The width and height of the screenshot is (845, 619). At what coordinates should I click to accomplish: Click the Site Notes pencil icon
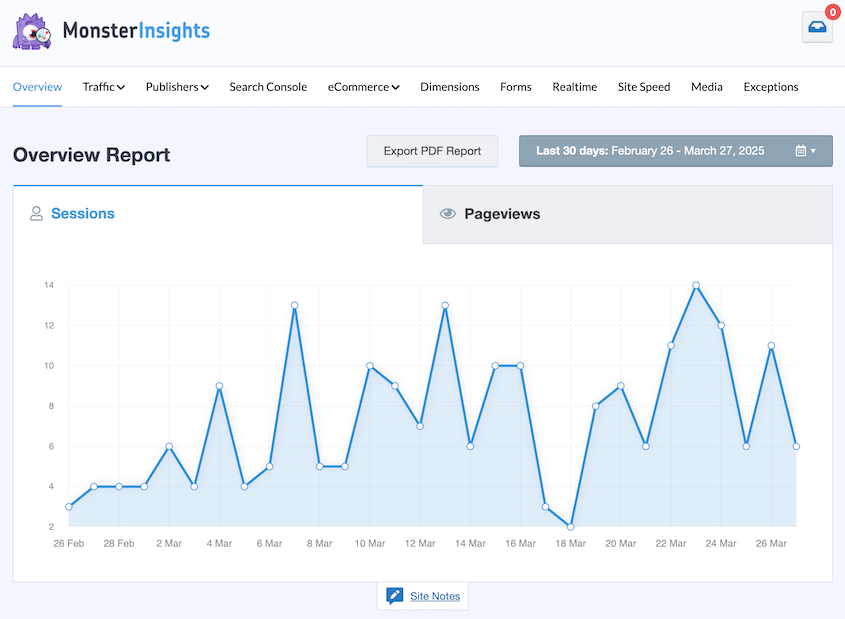395,596
